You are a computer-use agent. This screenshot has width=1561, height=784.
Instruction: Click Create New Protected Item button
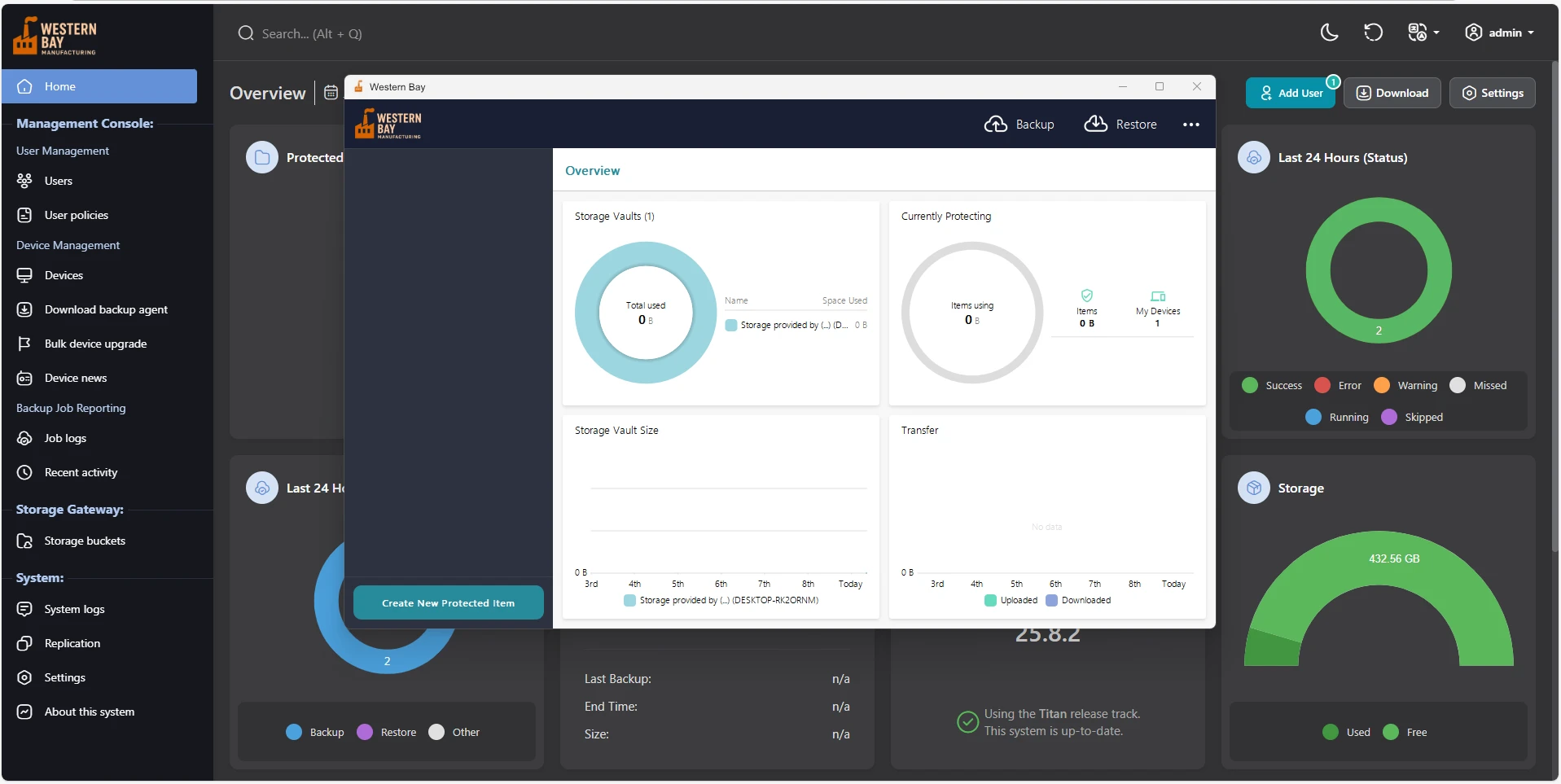pos(448,602)
